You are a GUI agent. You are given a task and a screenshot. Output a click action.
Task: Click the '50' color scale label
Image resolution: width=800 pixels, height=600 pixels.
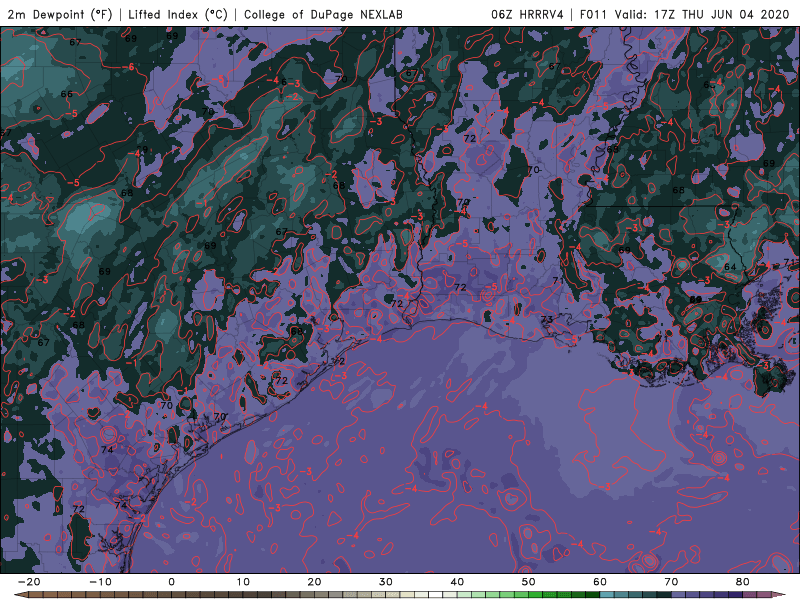pyautogui.click(x=529, y=582)
